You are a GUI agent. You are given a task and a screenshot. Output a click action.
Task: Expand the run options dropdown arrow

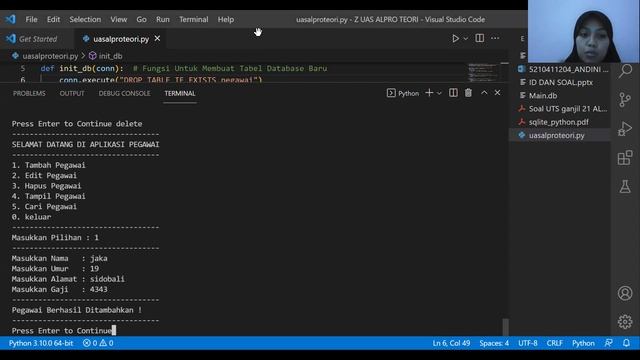[x=465, y=38]
